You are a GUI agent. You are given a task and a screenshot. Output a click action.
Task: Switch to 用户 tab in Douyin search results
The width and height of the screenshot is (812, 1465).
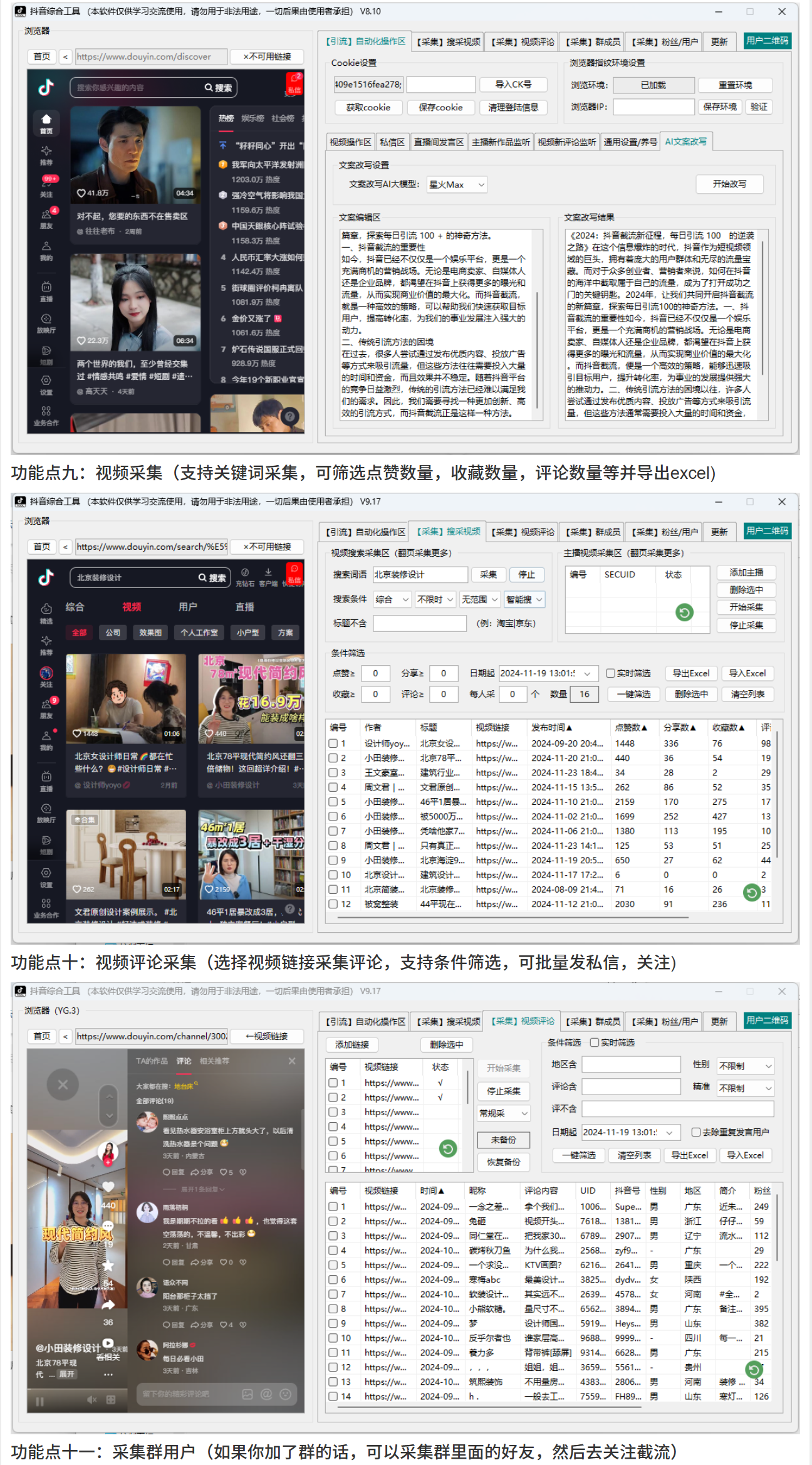188,607
